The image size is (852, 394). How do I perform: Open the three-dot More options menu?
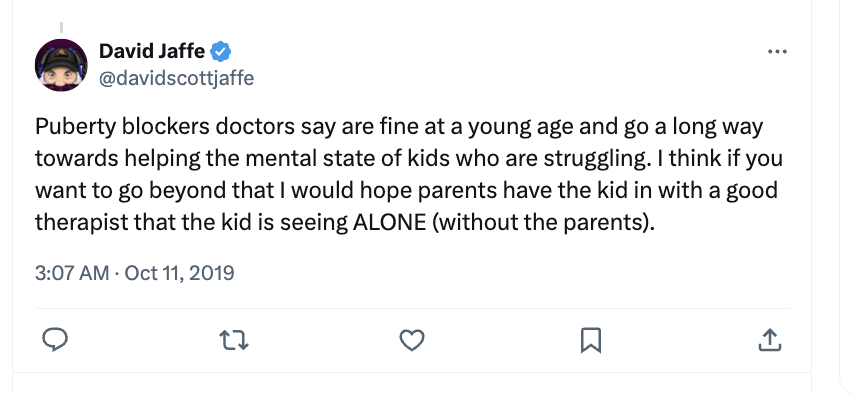click(x=778, y=52)
